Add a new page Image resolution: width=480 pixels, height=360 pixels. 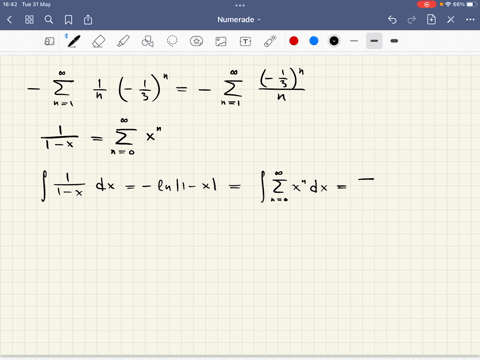pos(431,20)
